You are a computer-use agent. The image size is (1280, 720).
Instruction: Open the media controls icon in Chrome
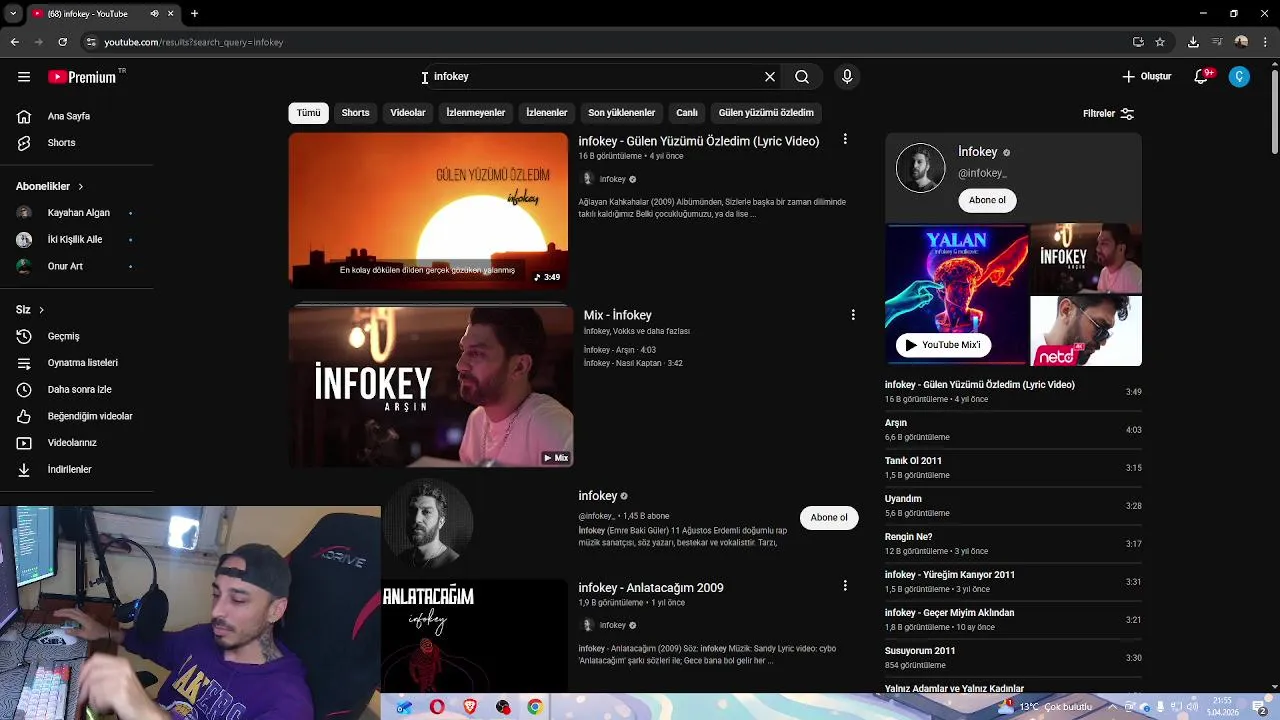click(1217, 42)
